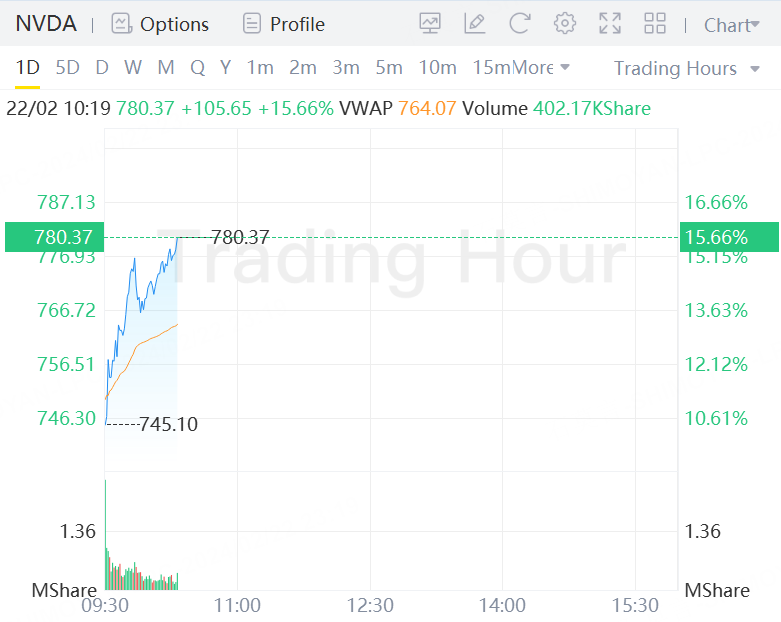The image size is (781, 622).
Task: Choose the 5m interval
Action: [x=389, y=68]
